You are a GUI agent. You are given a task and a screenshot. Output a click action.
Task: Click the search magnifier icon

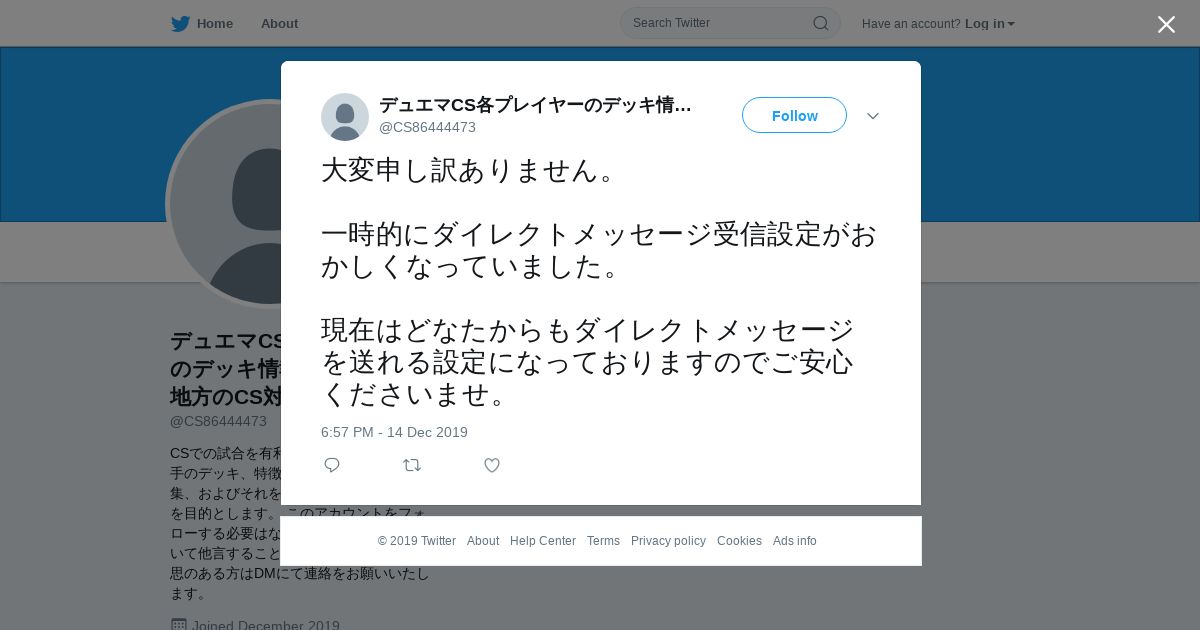click(x=820, y=23)
